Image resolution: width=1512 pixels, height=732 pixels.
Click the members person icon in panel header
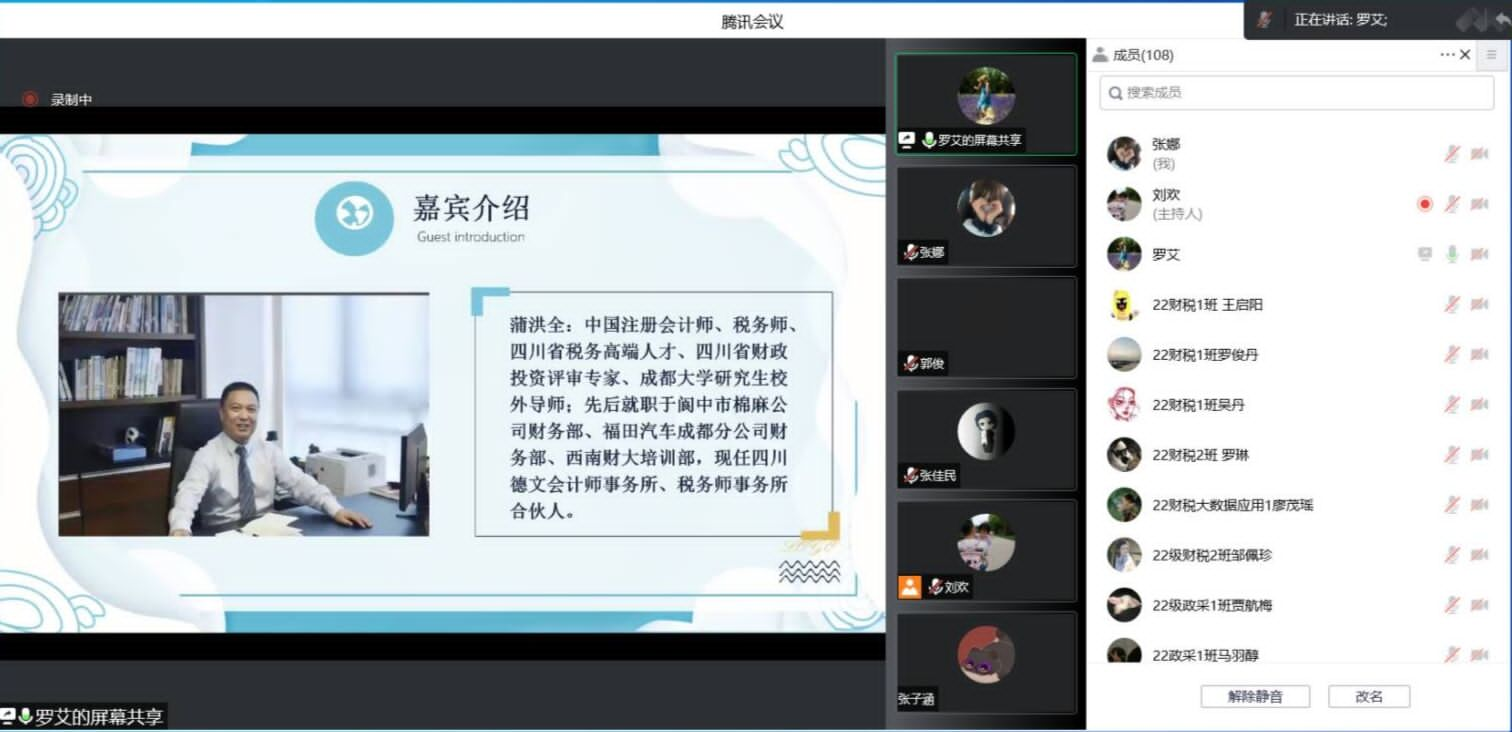coord(1100,55)
